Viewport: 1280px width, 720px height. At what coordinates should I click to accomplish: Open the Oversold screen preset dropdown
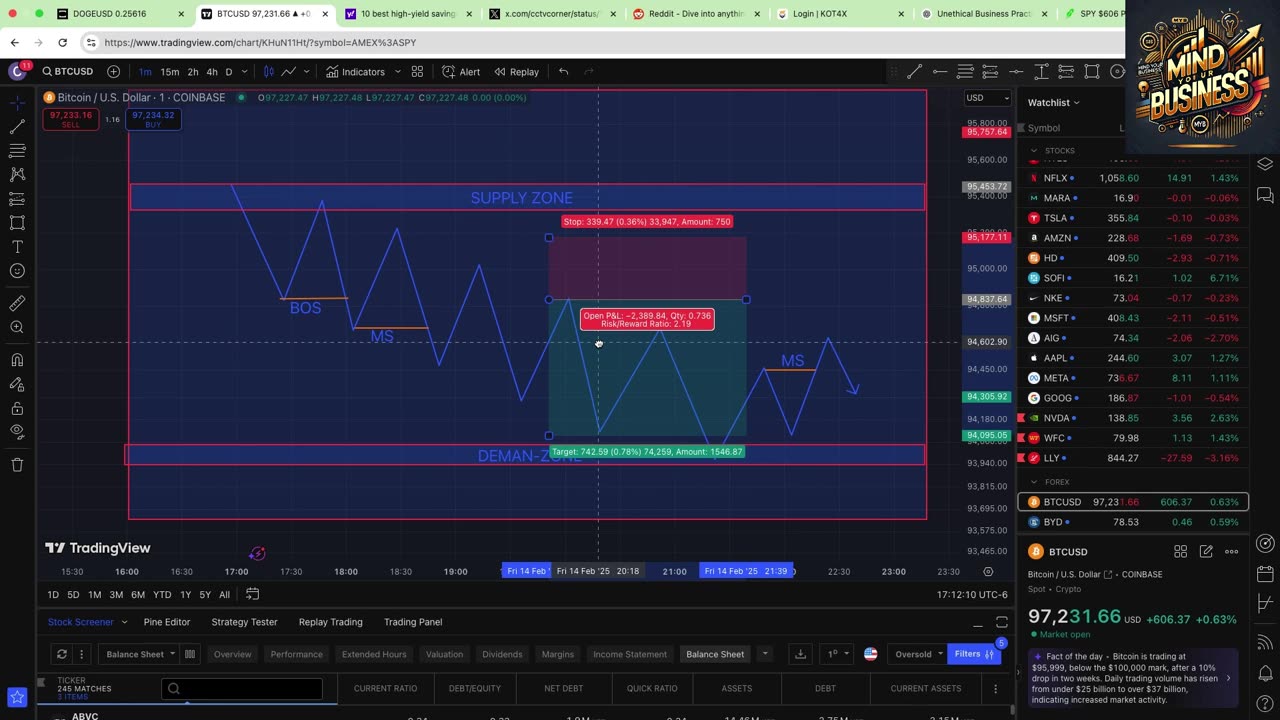[x=919, y=654]
